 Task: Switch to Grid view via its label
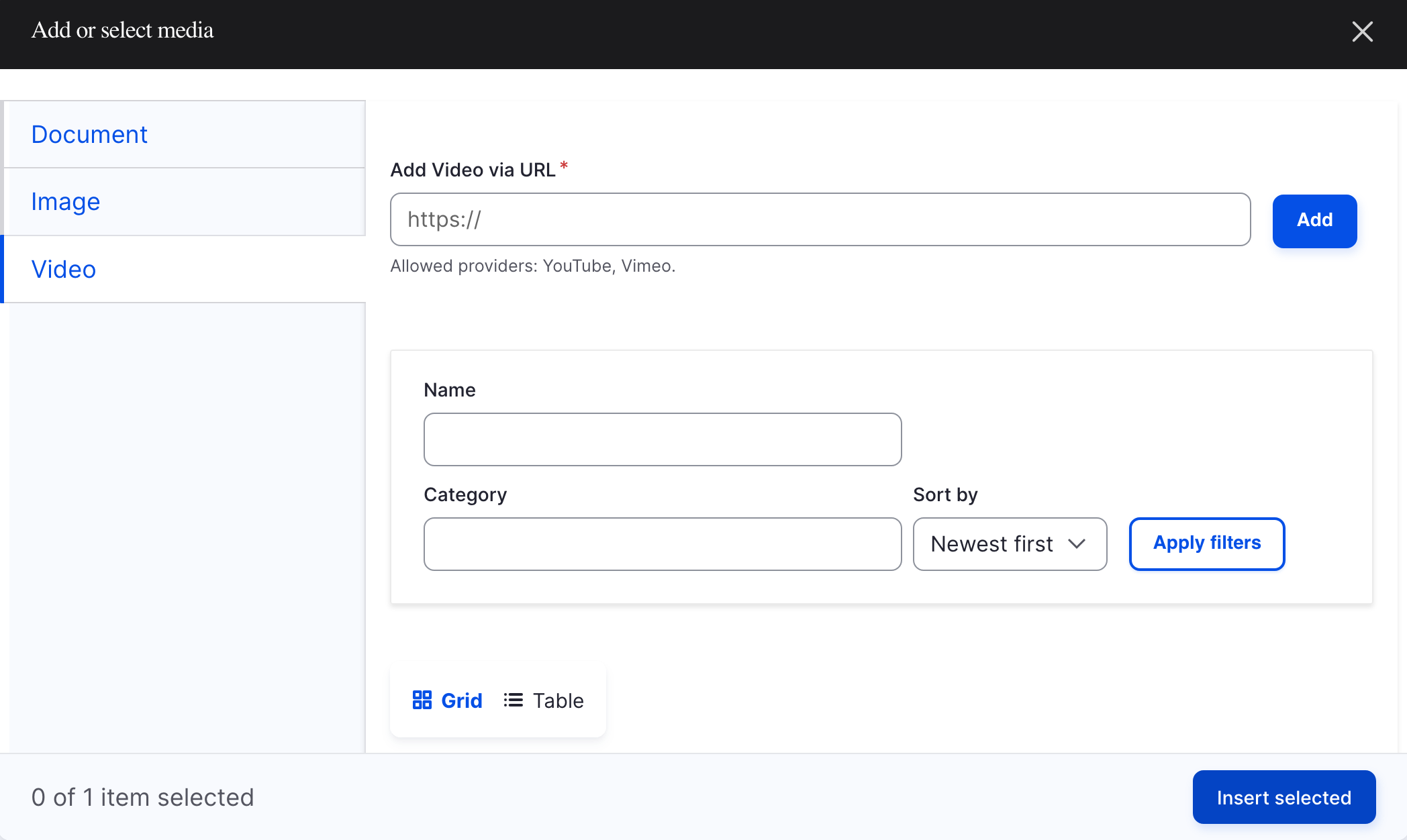click(x=462, y=700)
